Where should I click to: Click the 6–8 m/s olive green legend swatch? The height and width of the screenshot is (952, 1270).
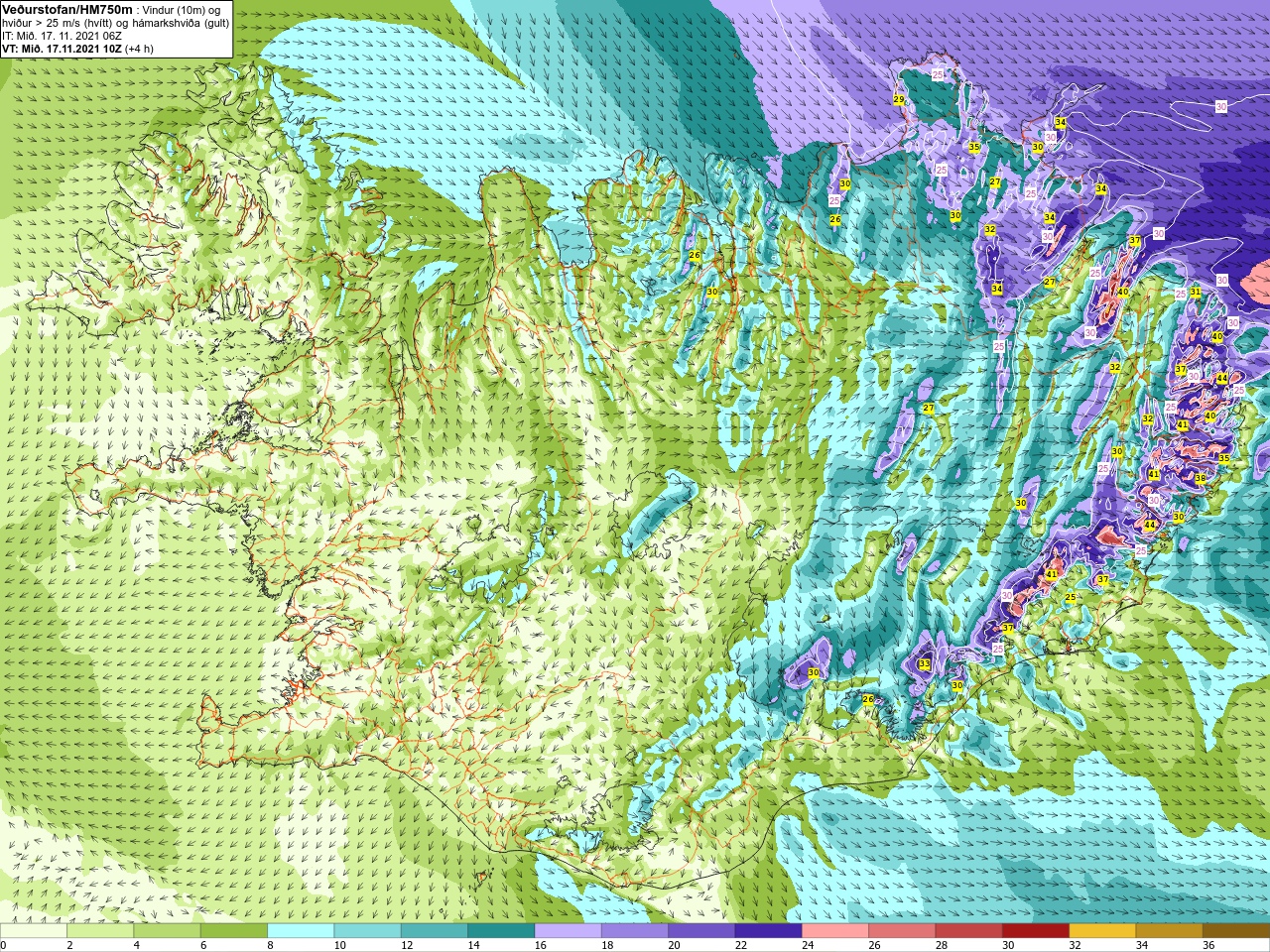(234, 931)
